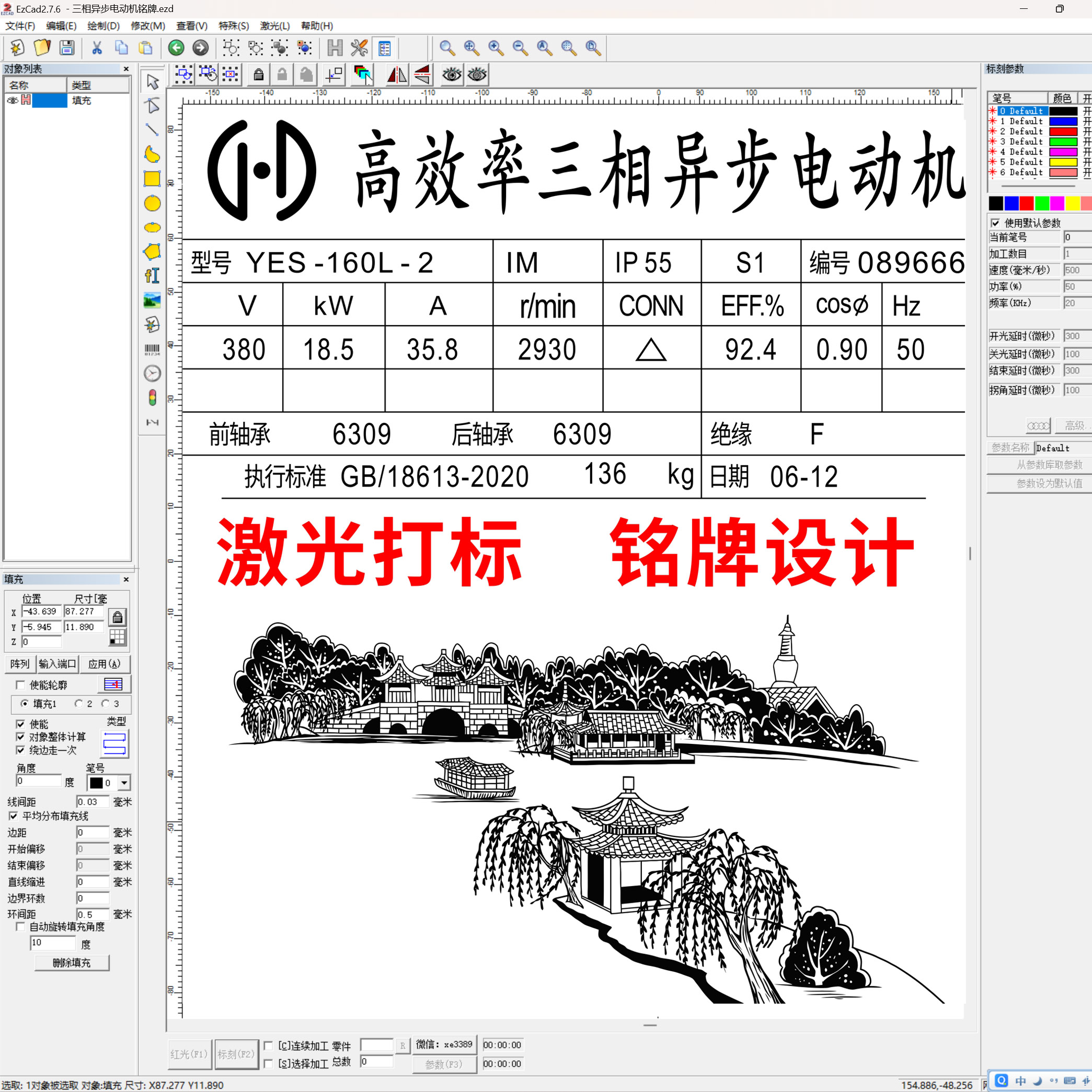Viewport: 1092px width, 1092px height.
Task: Select the node editing tool
Action: 152,106
